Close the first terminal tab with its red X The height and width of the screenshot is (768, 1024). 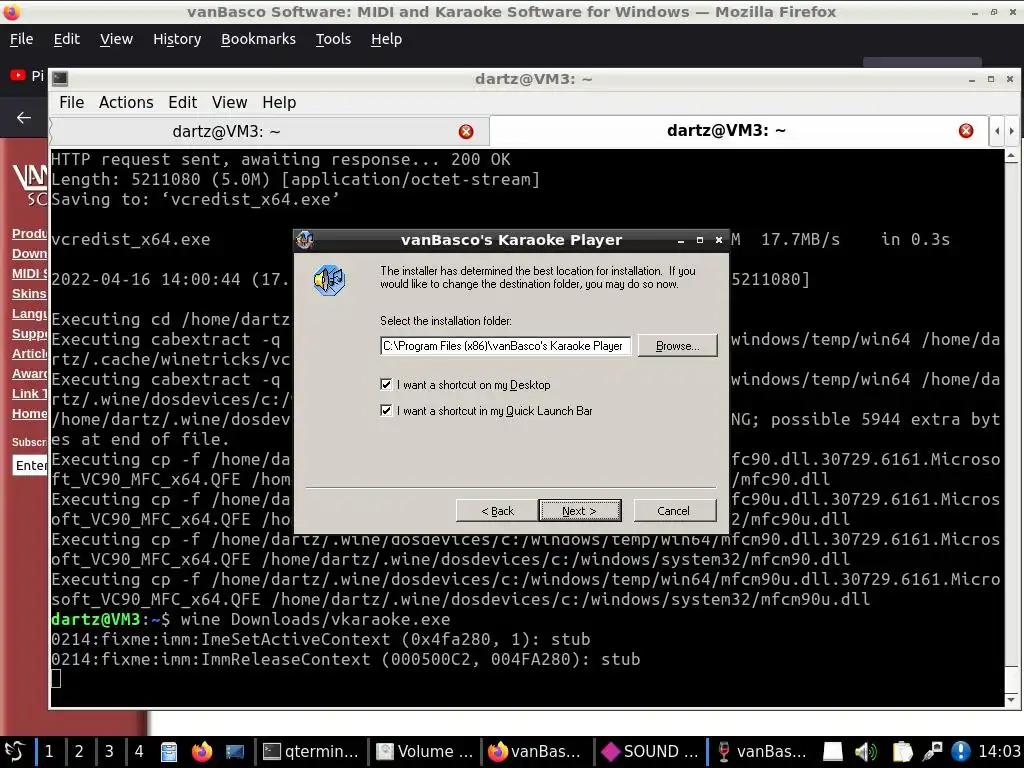(466, 131)
